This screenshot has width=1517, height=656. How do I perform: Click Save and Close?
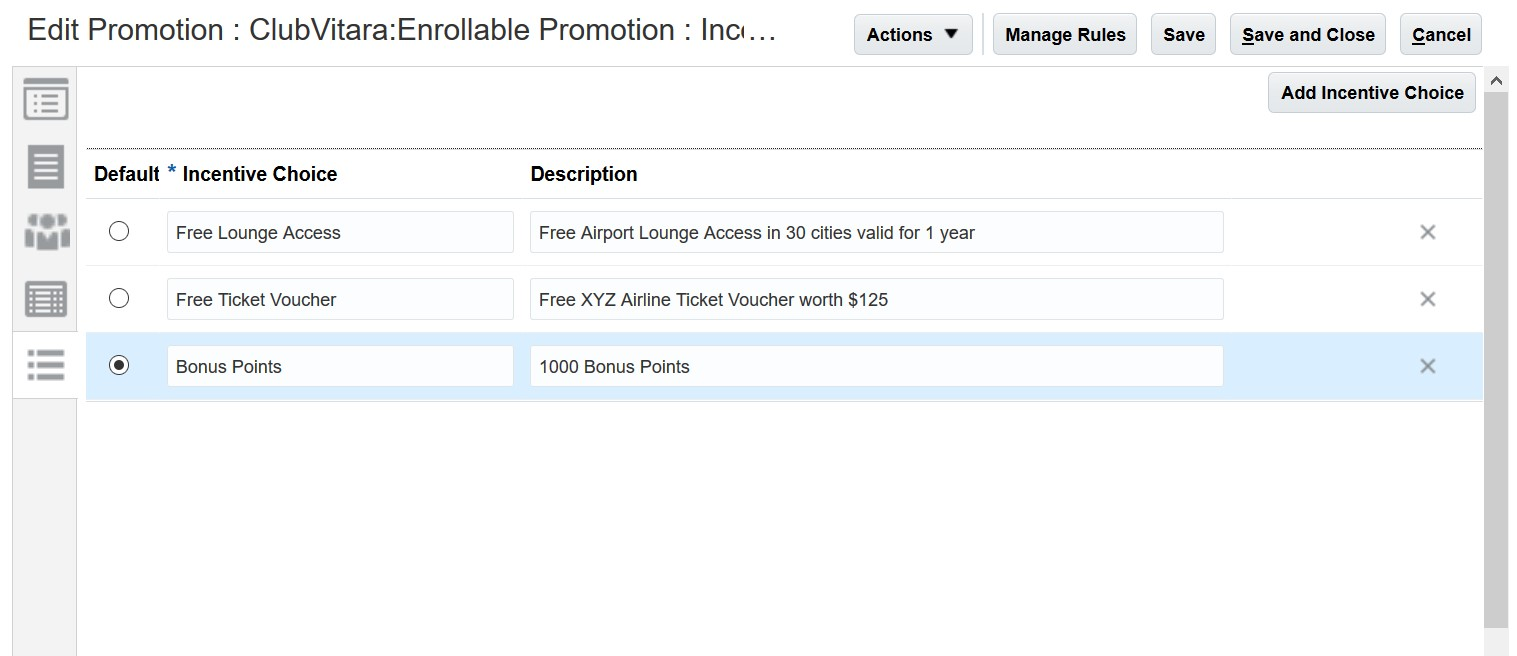pos(1307,35)
